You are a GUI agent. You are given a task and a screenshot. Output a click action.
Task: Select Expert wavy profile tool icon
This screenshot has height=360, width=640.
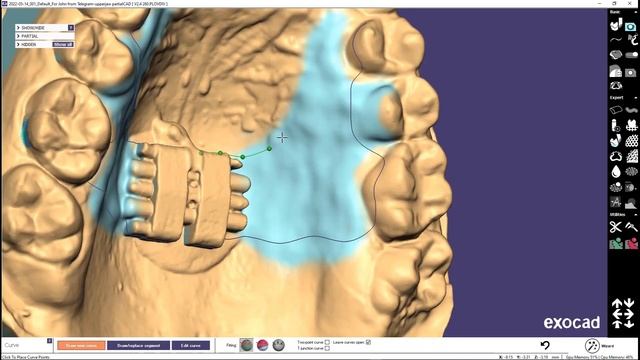point(632,110)
